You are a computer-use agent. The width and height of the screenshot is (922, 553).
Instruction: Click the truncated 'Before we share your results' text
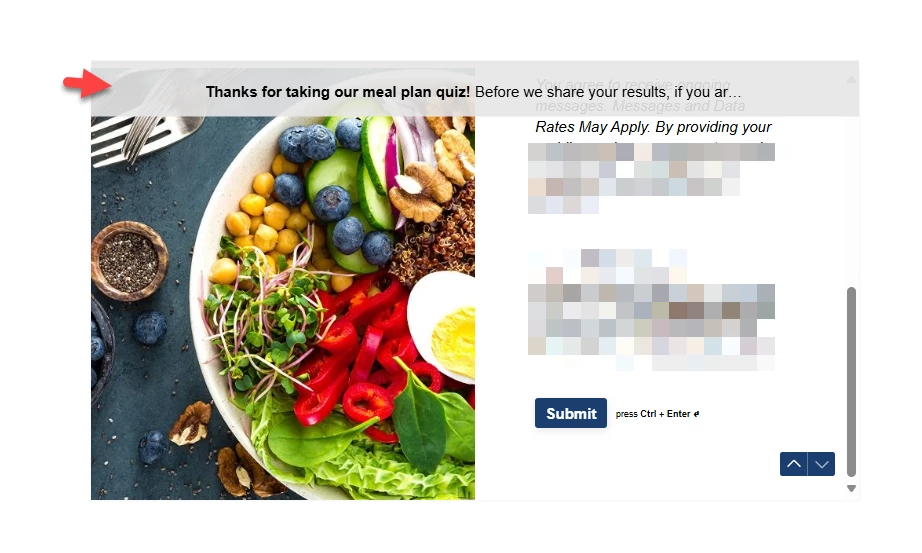coord(608,92)
